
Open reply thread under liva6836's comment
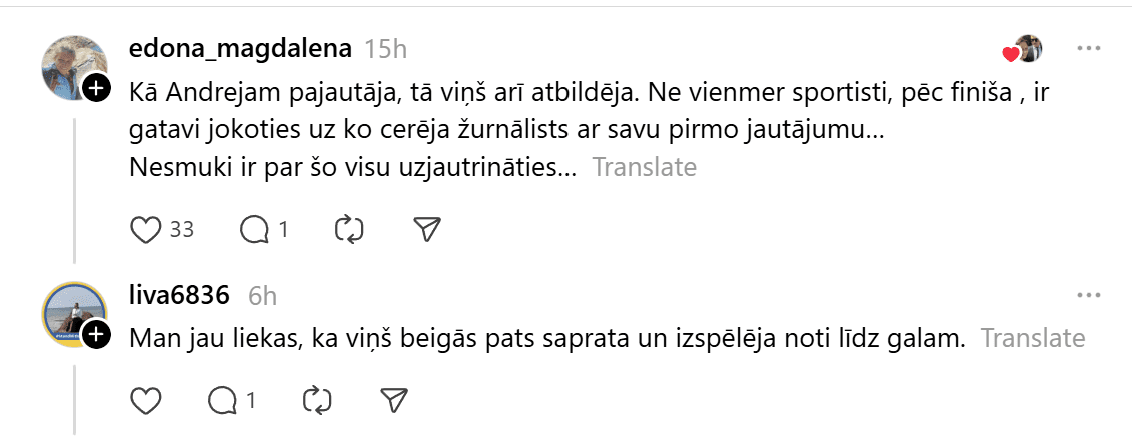coord(222,401)
